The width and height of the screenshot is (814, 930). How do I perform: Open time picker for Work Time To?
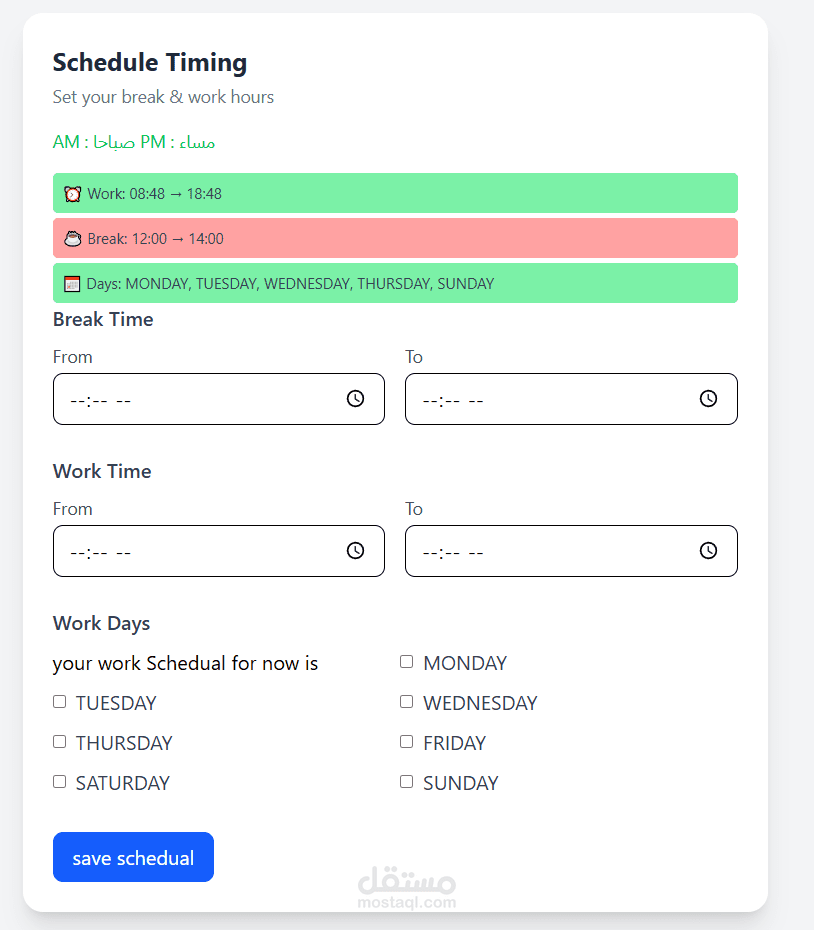pyautogui.click(x=708, y=551)
